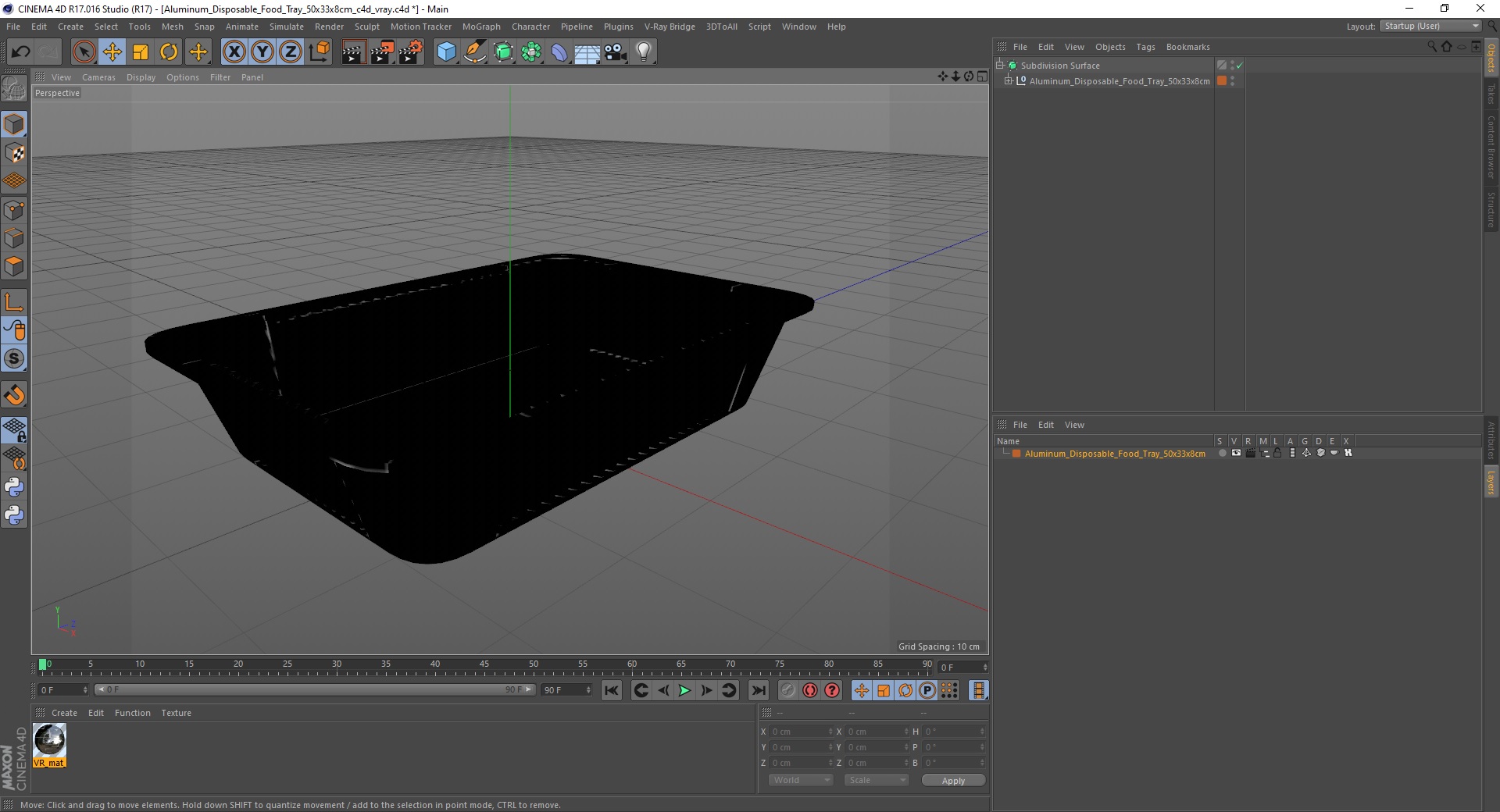The width and height of the screenshot is (1500, 812).
Task: Toggle Autokeying button
Action: [x=810, y=690]
